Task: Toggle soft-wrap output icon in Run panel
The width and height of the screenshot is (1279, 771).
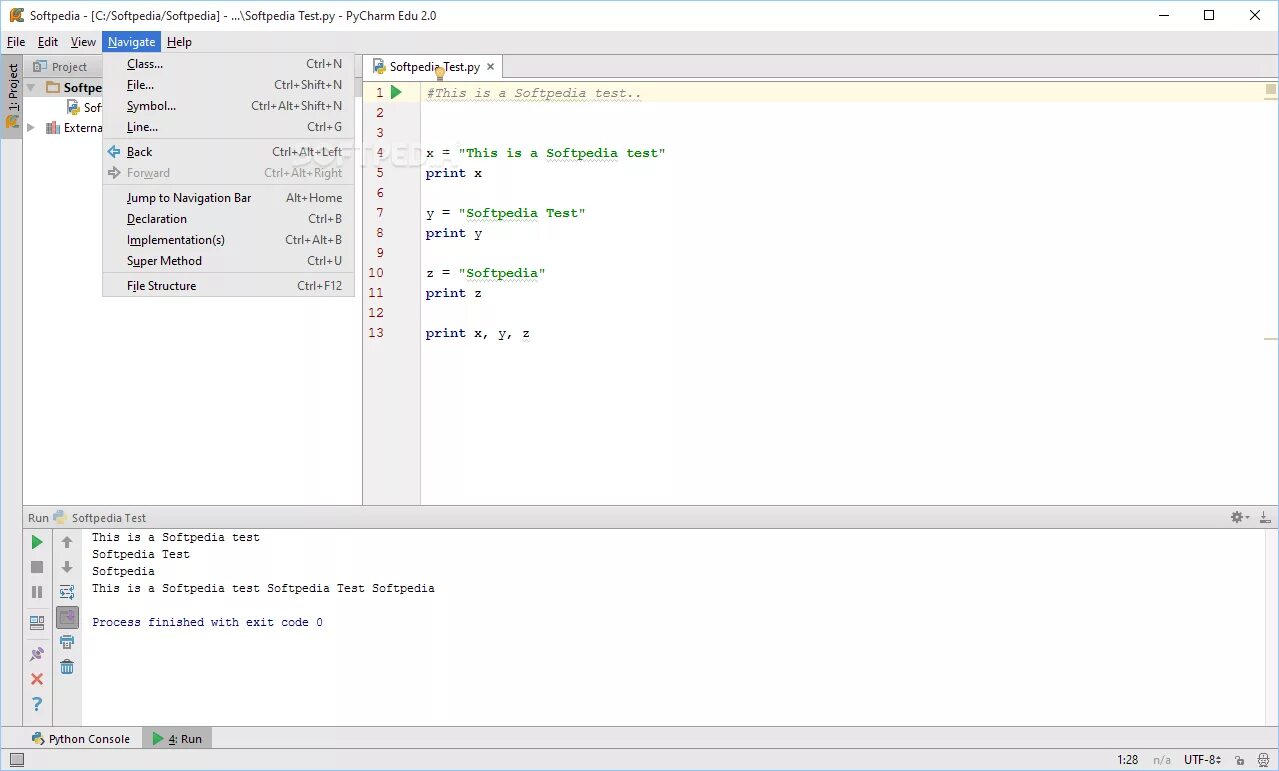Action: [67, 592]
